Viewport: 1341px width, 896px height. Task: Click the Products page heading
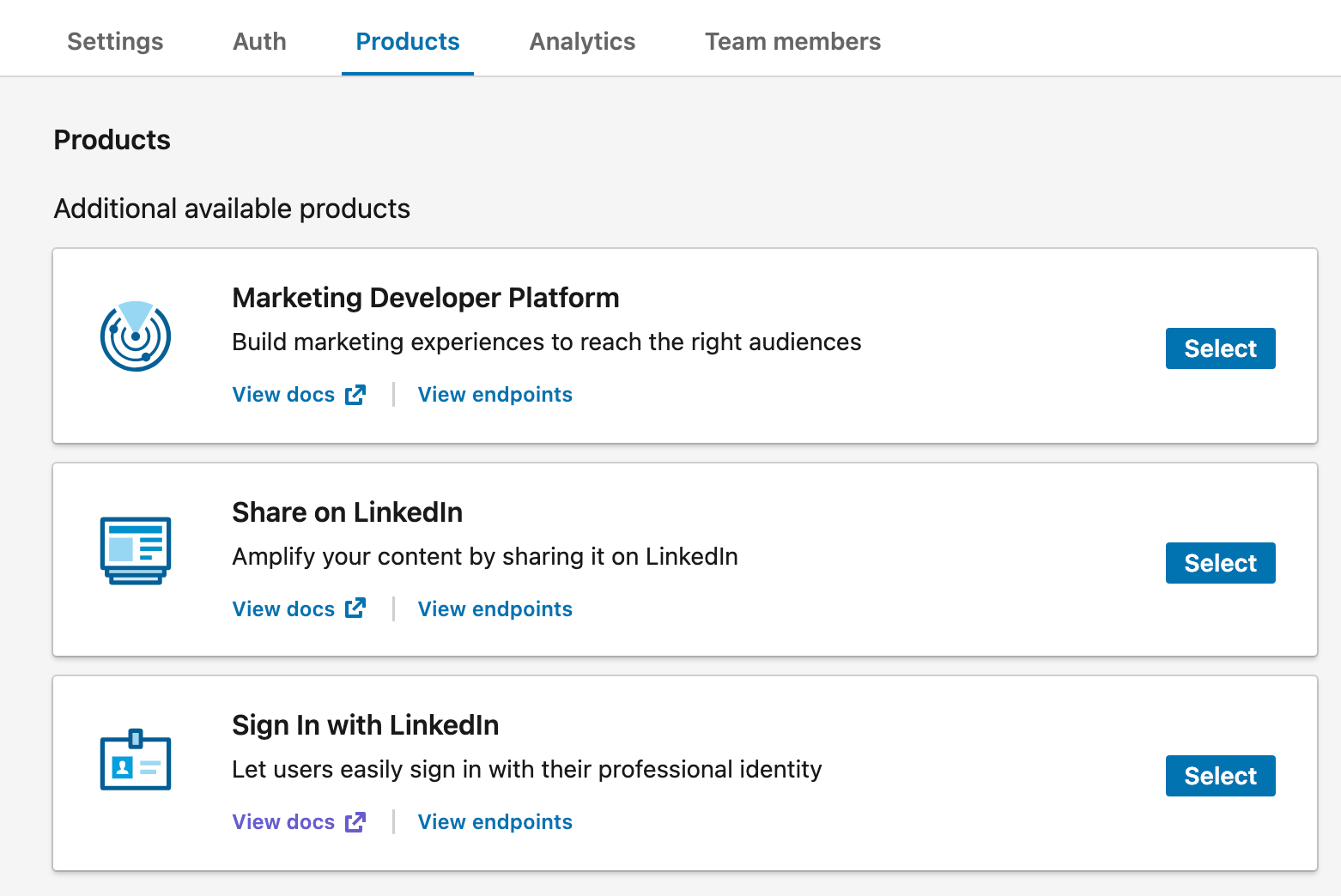click(x=112, y=140)
